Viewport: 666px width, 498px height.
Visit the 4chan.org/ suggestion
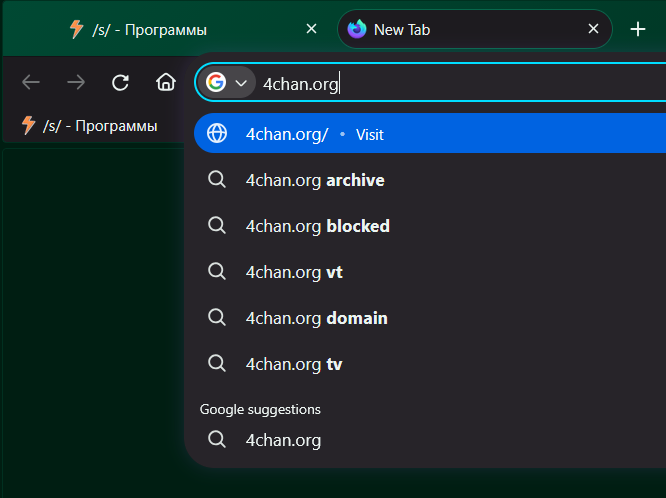tap(430, 133)
